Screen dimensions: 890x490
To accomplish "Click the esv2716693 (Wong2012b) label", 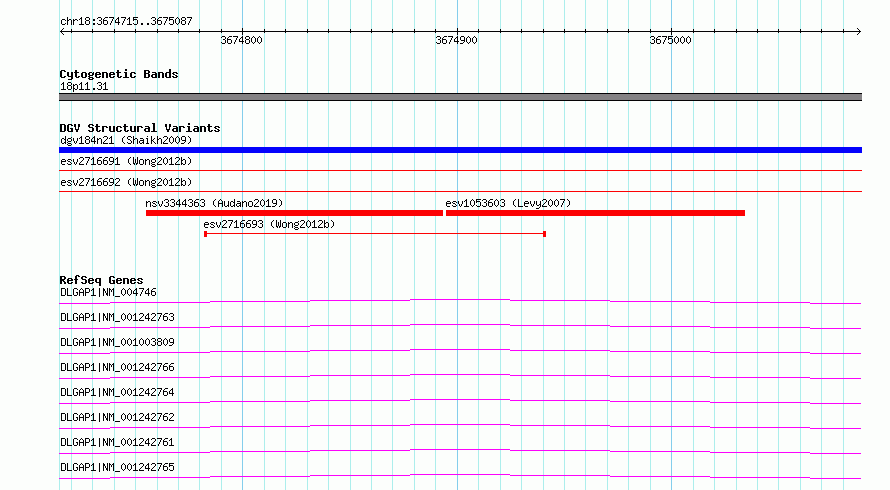I will pyautogui.click(x=269, y=224).
